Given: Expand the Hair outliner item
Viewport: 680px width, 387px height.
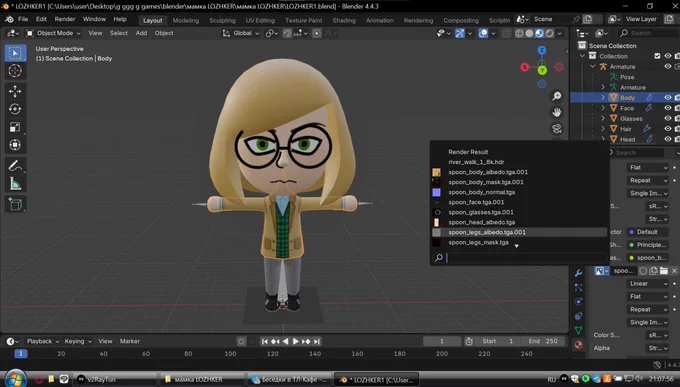Looking at the screenshot, I should (x=603, y=129).
